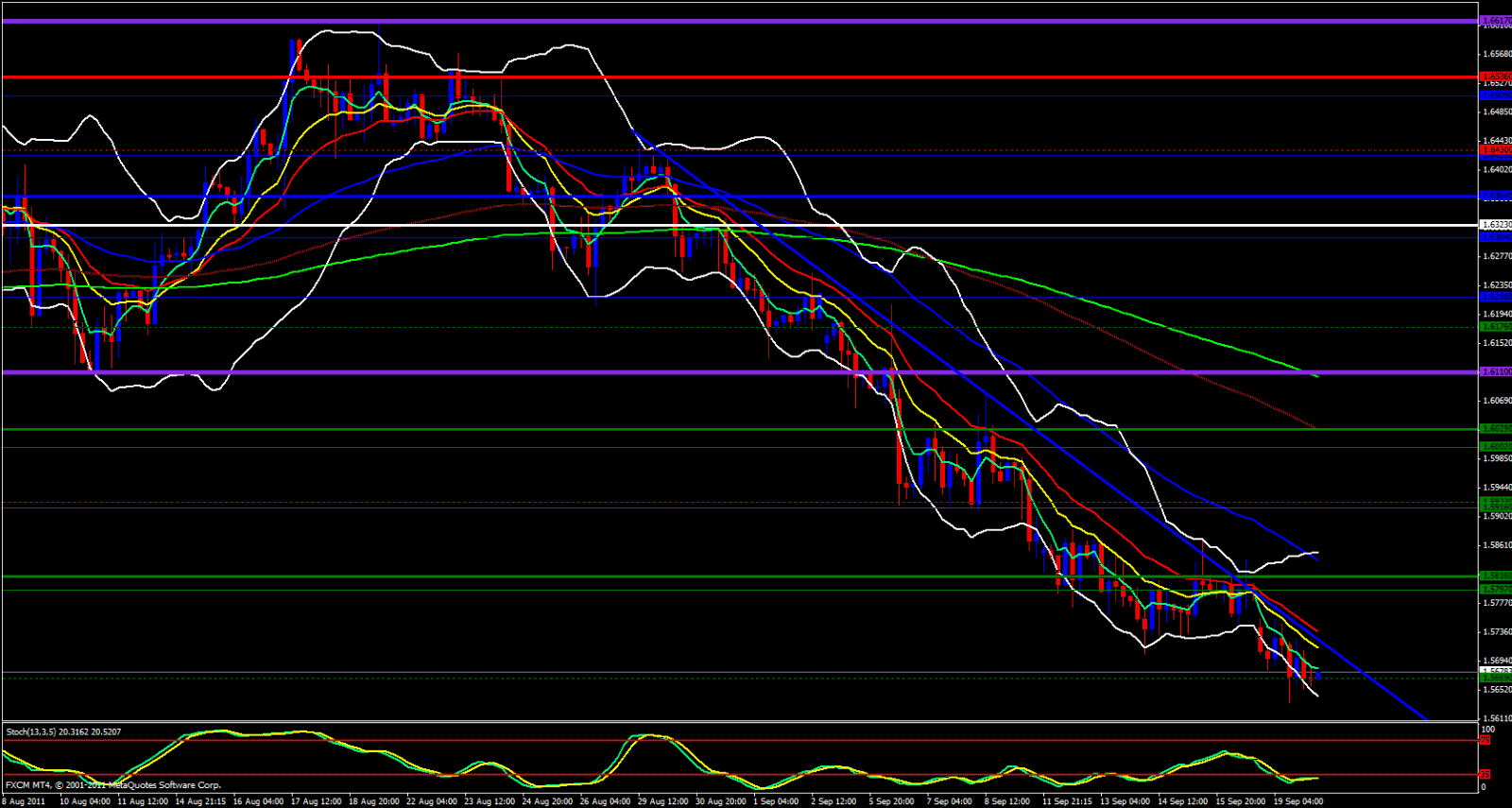The height and width of the screenshot is (808, 1512).
Task: Click the 100 stochastic scale label
Action: tap(1487, 730)
